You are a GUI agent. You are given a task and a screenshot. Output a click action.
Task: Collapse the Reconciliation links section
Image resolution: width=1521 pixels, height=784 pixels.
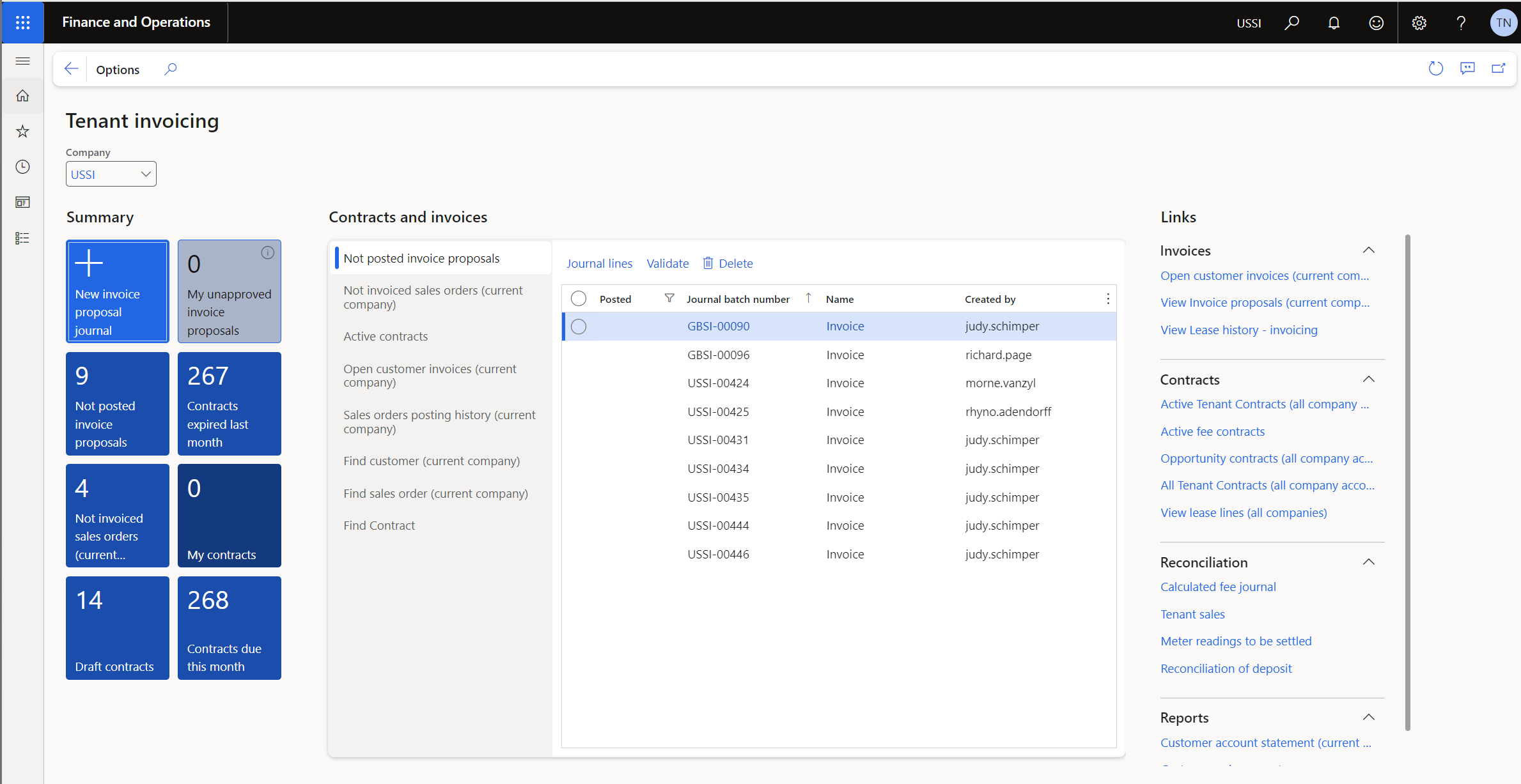click(x=1369, y=561)
